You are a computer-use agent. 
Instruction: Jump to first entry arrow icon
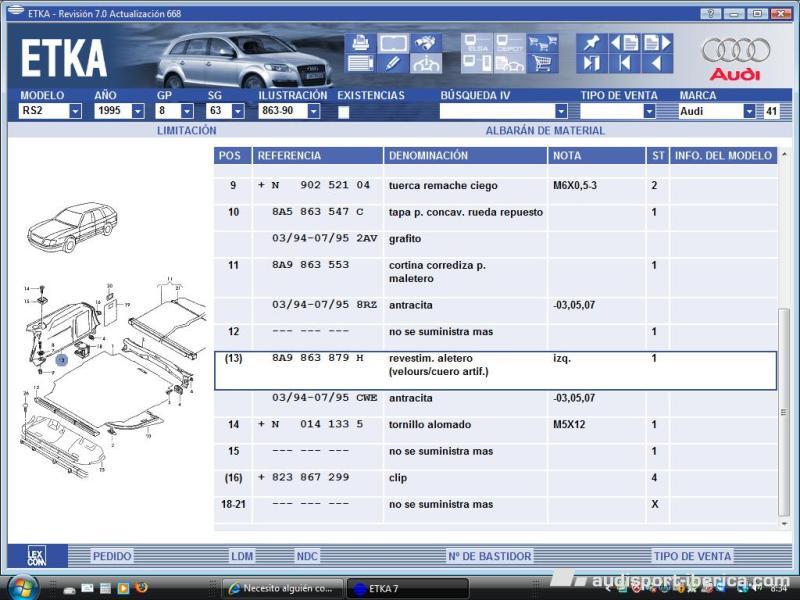click(x=624, y=63)
